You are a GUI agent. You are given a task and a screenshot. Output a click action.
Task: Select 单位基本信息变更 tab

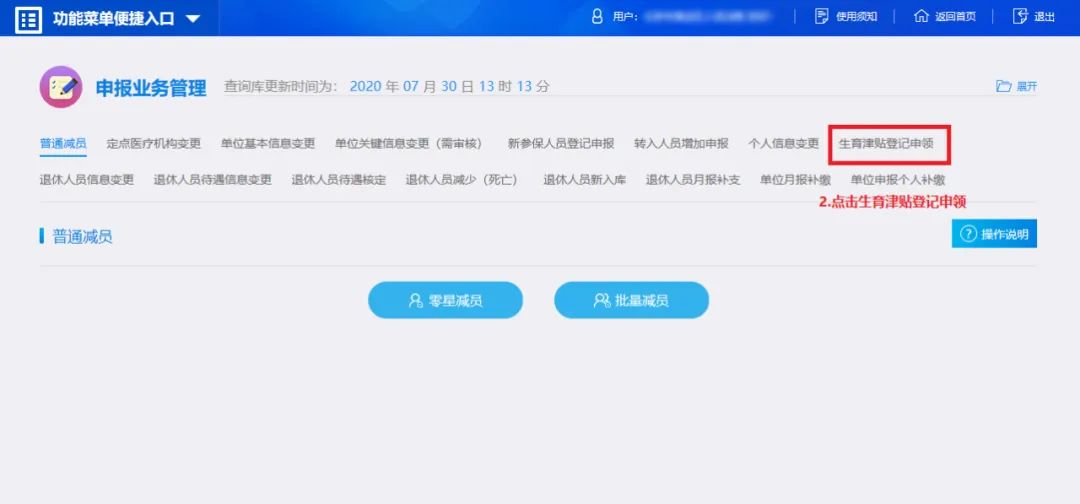(x=268, y=143)
